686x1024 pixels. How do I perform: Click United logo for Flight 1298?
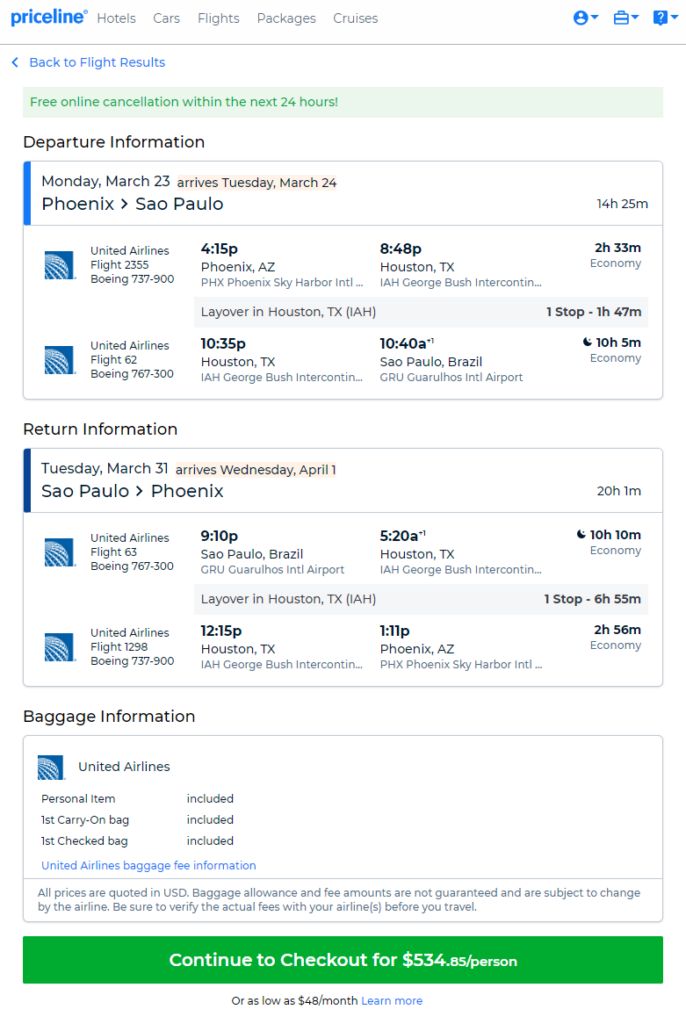pos(59,647)
